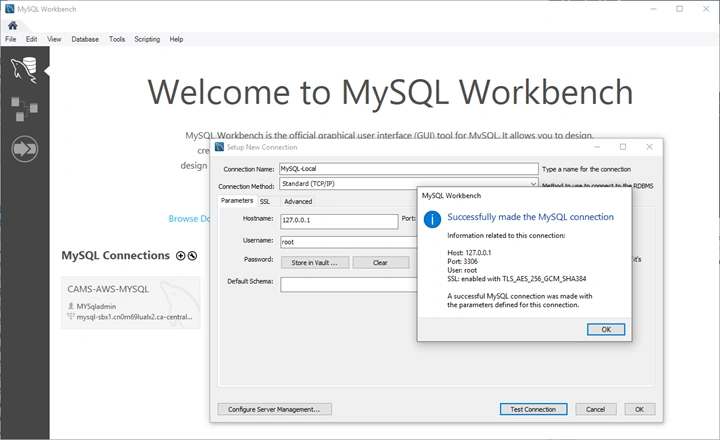
Task: Maximize the MySQL Workbench main window
Action: [x=680, y=9]
